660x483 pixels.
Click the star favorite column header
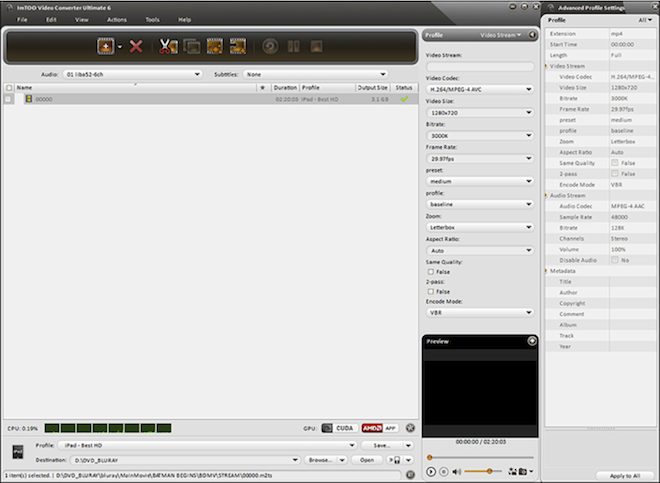coord(262,88)
